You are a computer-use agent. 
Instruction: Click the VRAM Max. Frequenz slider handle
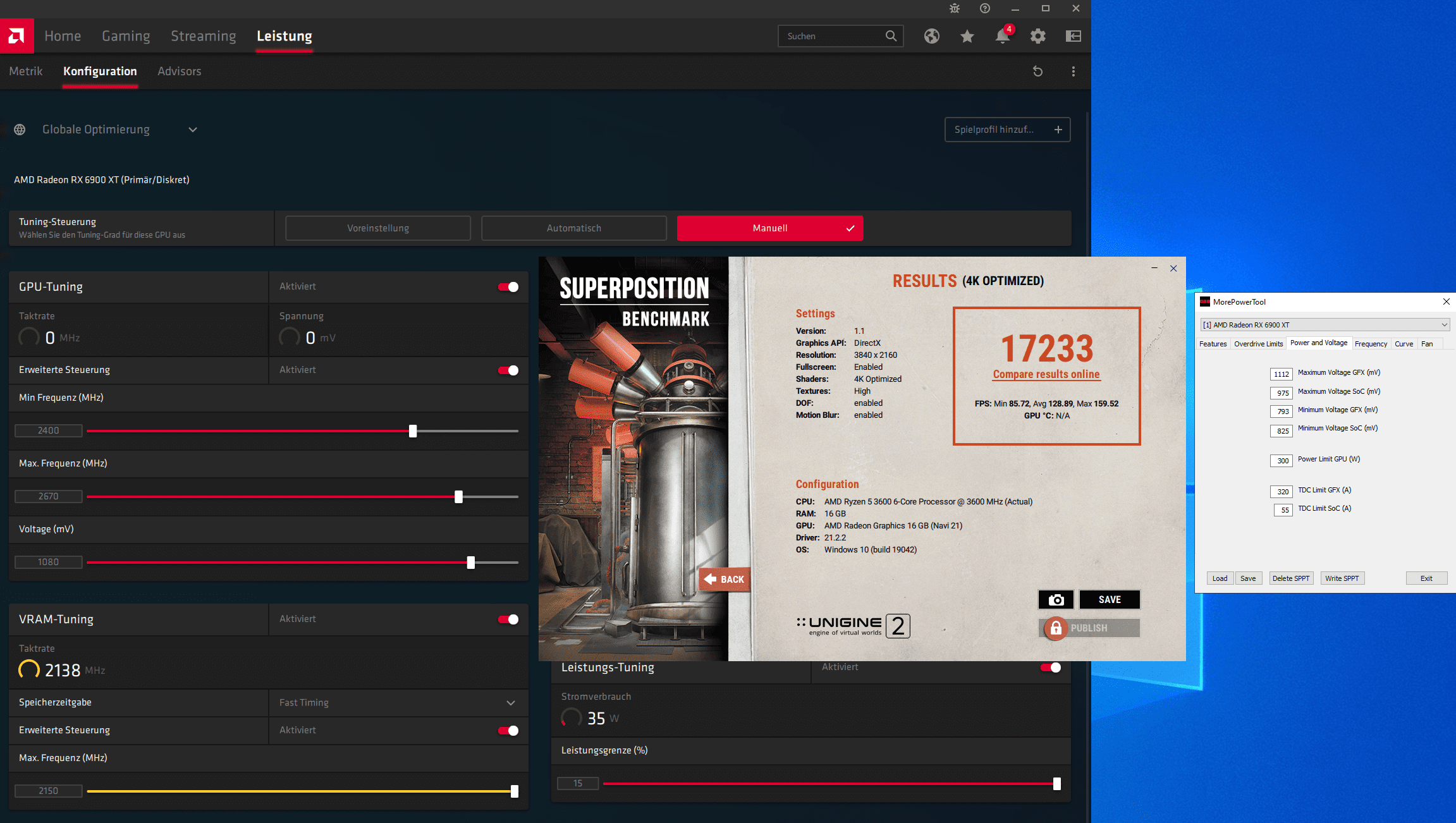coord(514,791)
